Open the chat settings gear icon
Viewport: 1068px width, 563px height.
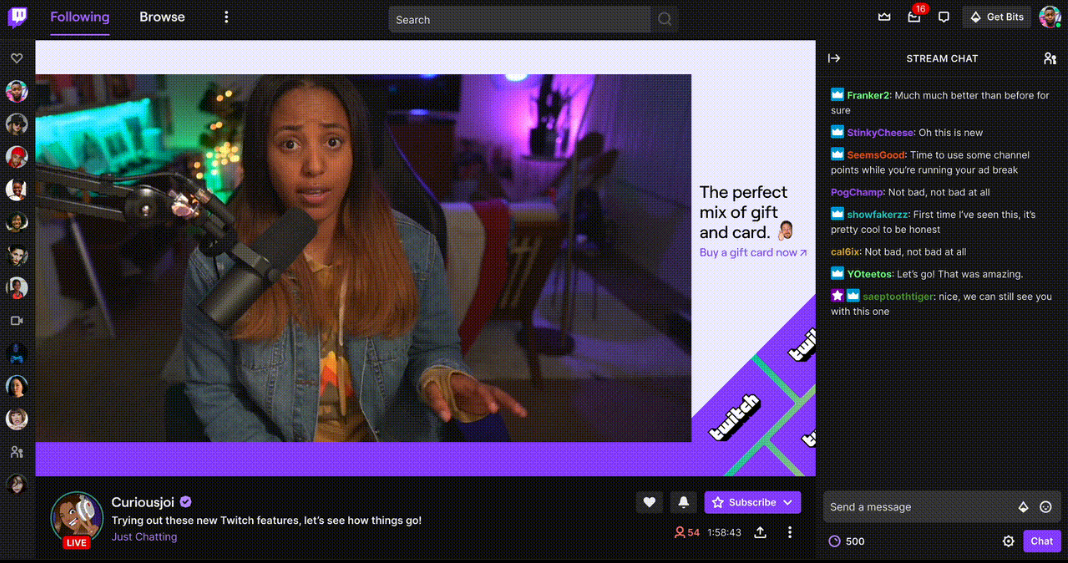click(x=1008, y=541)
